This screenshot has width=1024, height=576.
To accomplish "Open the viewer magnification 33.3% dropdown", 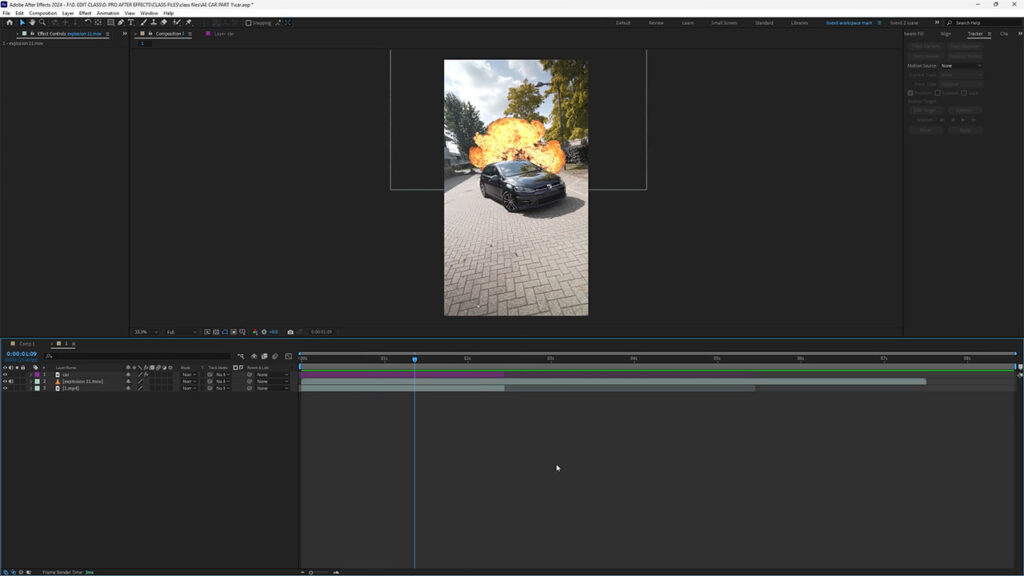I will pos(144,332).
